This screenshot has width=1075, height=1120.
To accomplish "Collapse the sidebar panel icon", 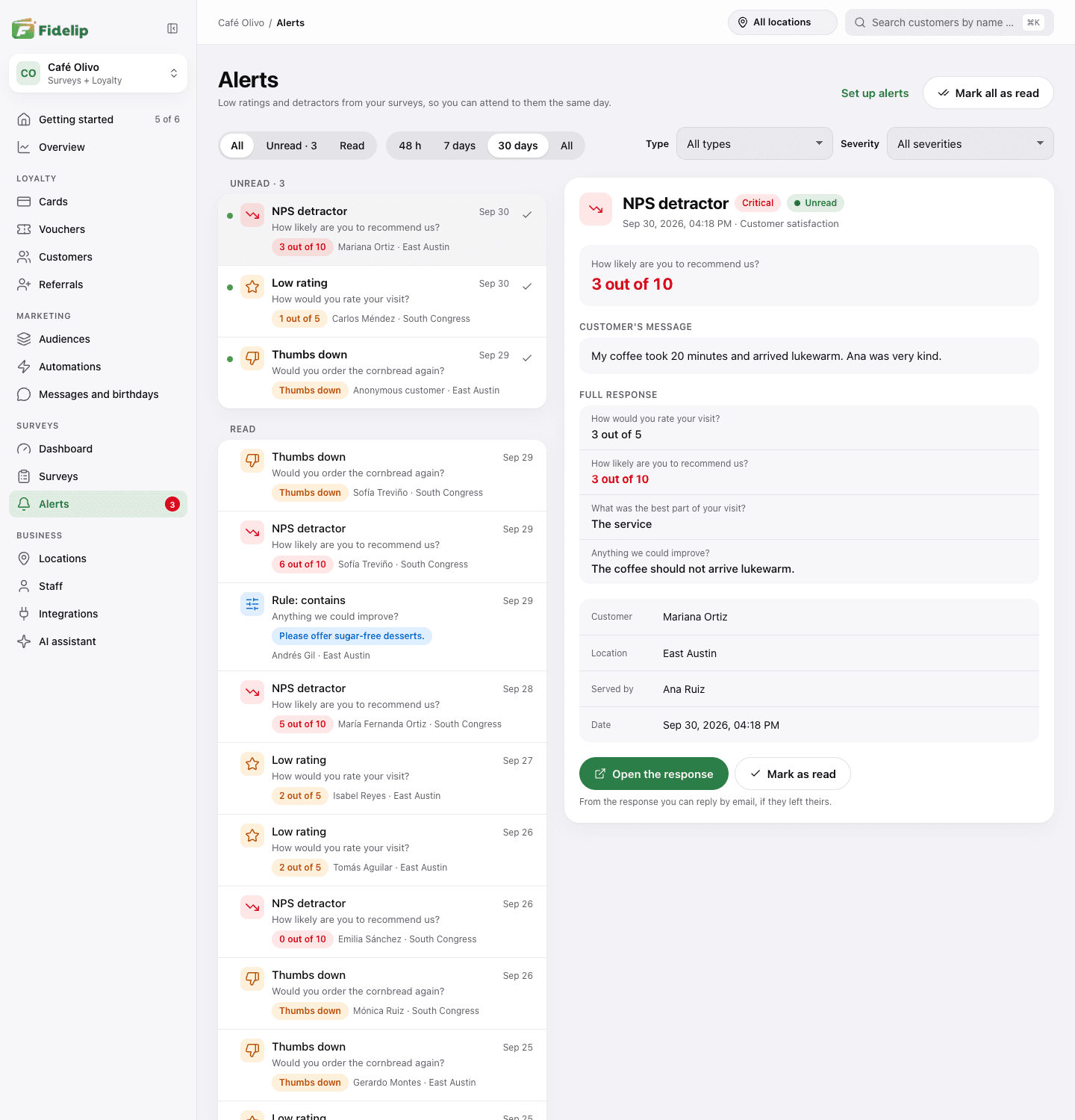I will [172, 28].
